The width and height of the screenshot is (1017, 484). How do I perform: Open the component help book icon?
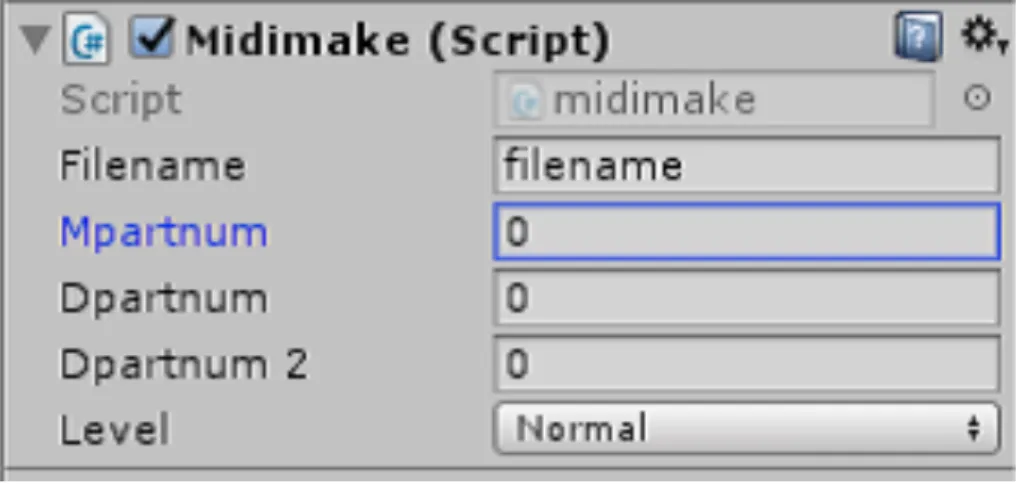click(918, 37)
